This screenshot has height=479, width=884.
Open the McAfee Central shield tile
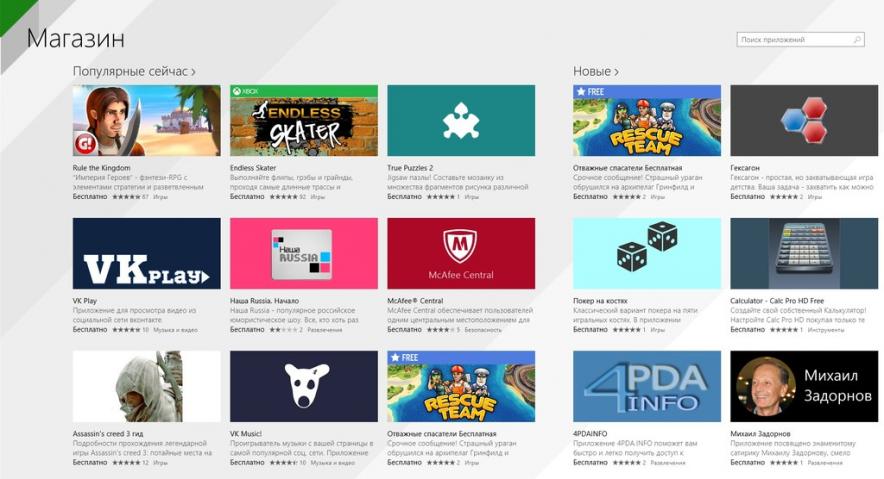(x=461, y=254)
